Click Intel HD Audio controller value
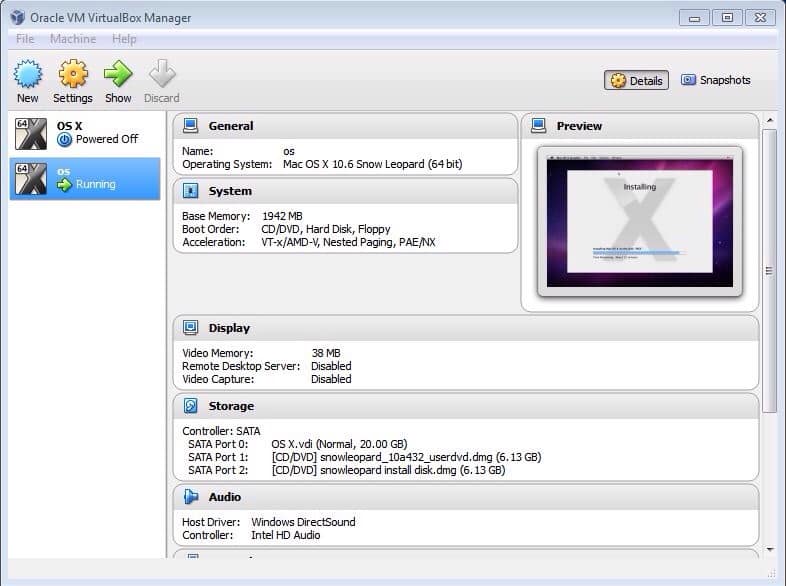The image size is (786, 586). tap(286, 535)
